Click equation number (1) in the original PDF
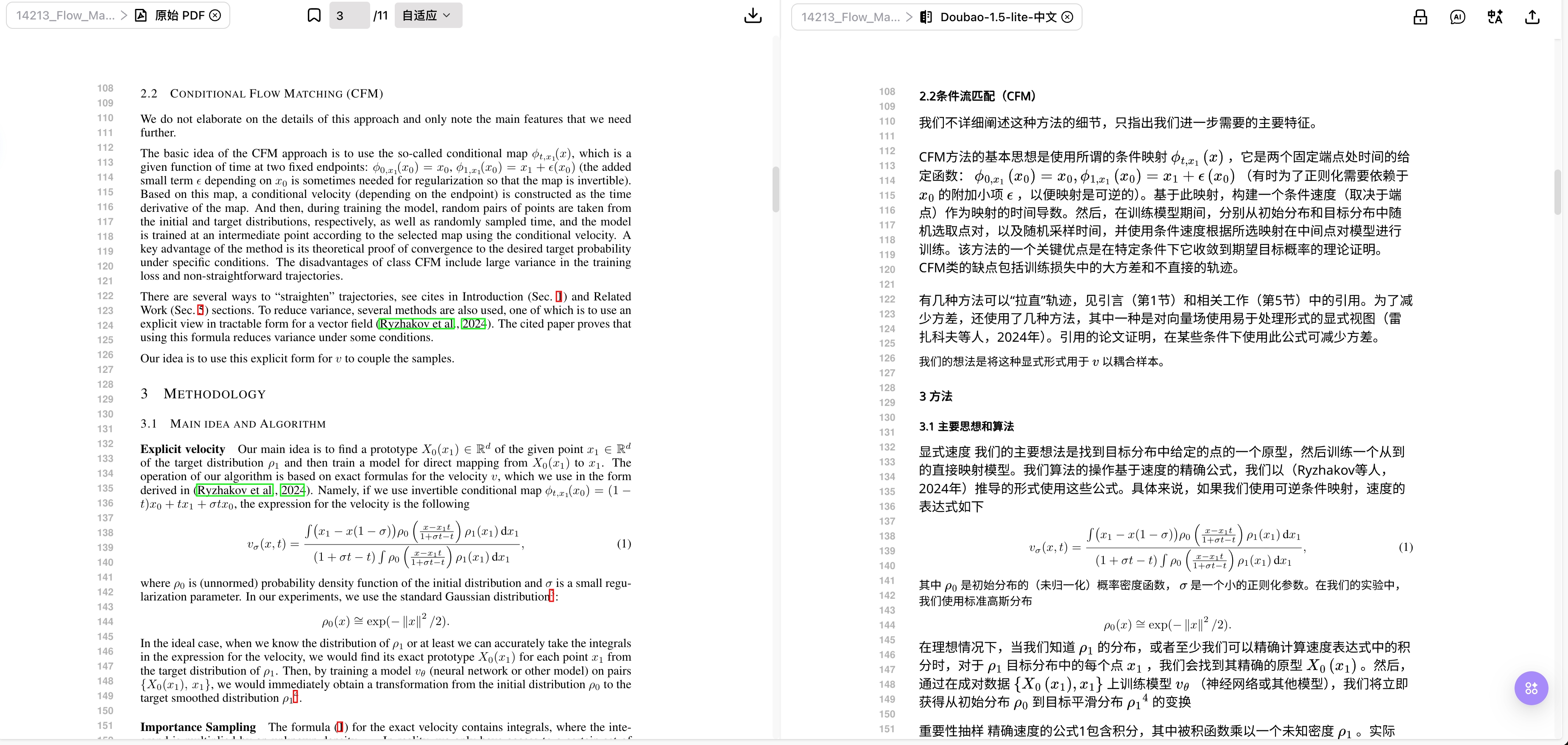This screenshot has width=1568, height=745. coord(624,544)
